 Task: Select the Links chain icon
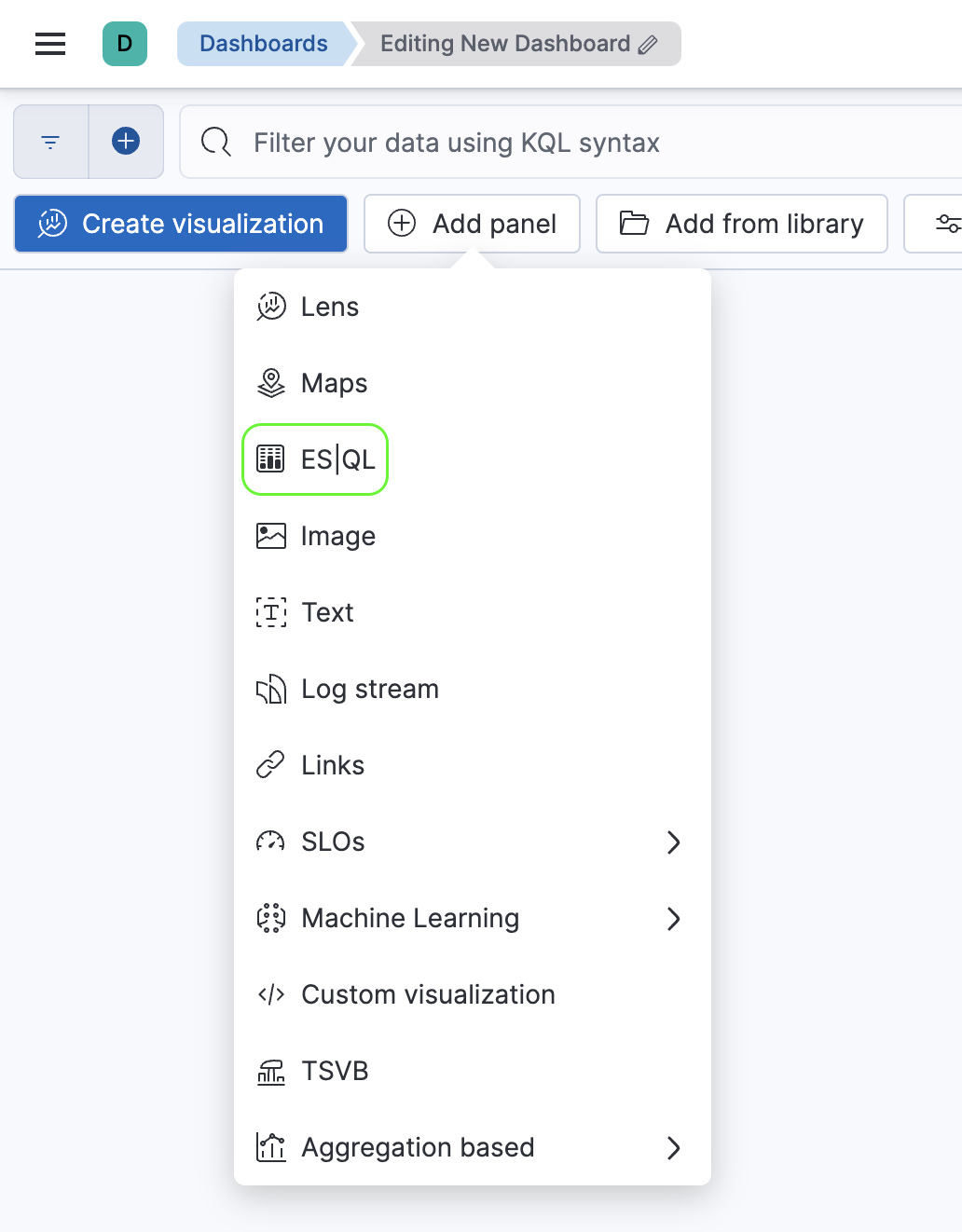pos(270,765)
